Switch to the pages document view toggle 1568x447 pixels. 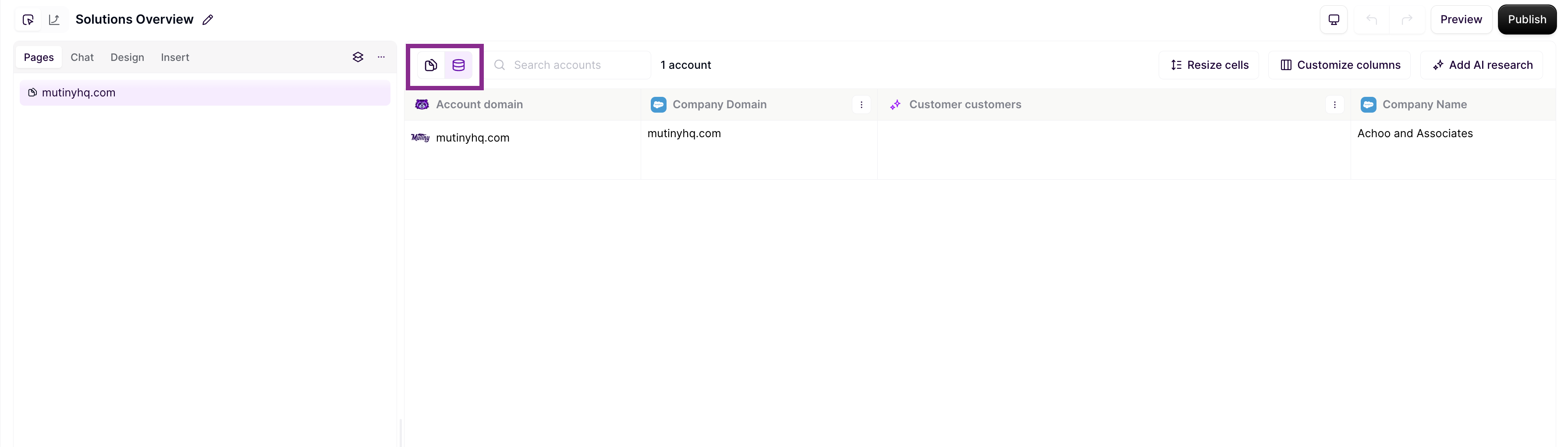[430, 65]
